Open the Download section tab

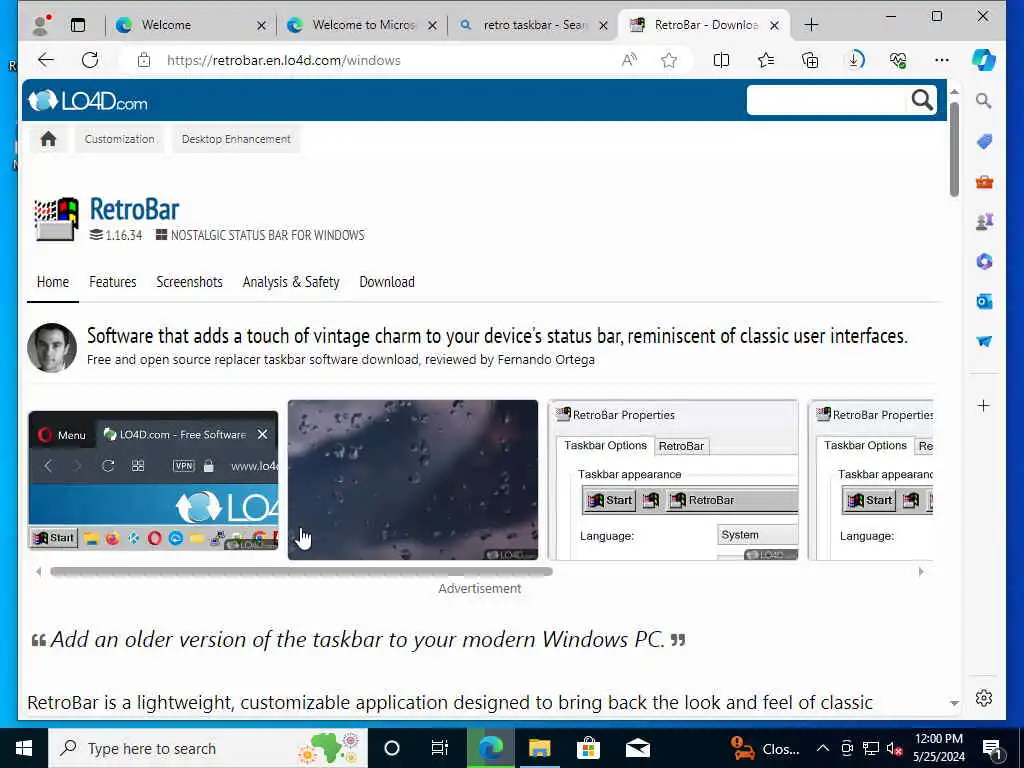coord(387,282)
